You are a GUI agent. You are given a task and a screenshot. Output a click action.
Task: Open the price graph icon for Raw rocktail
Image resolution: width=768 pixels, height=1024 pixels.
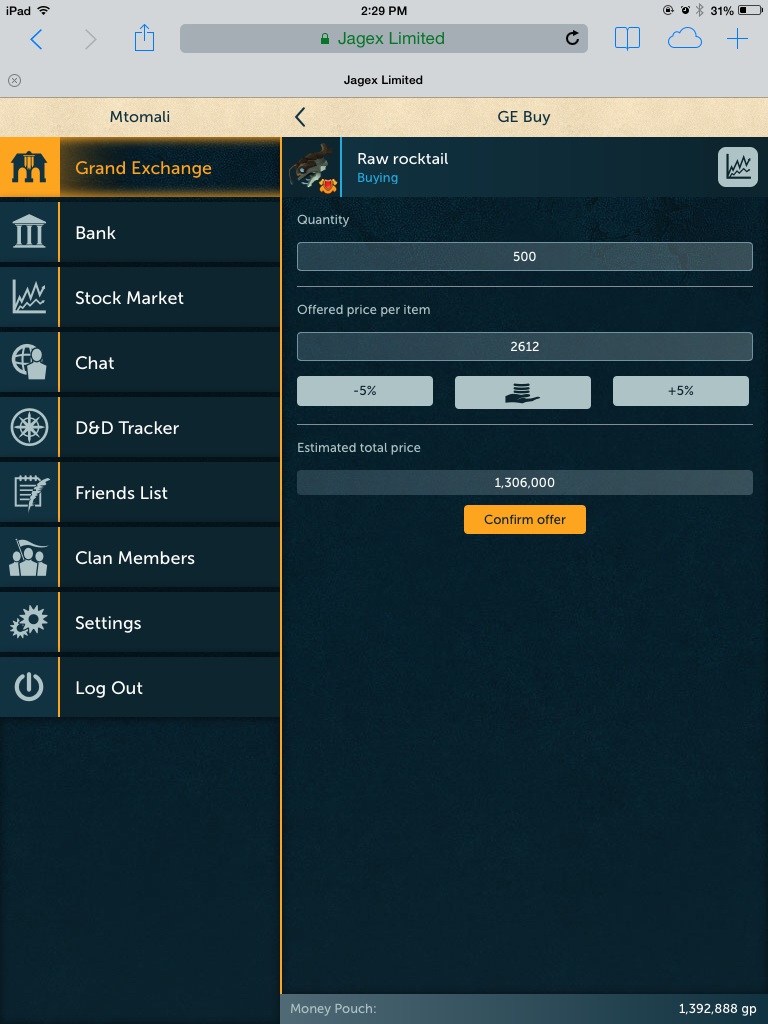click(x=737, y=167)
